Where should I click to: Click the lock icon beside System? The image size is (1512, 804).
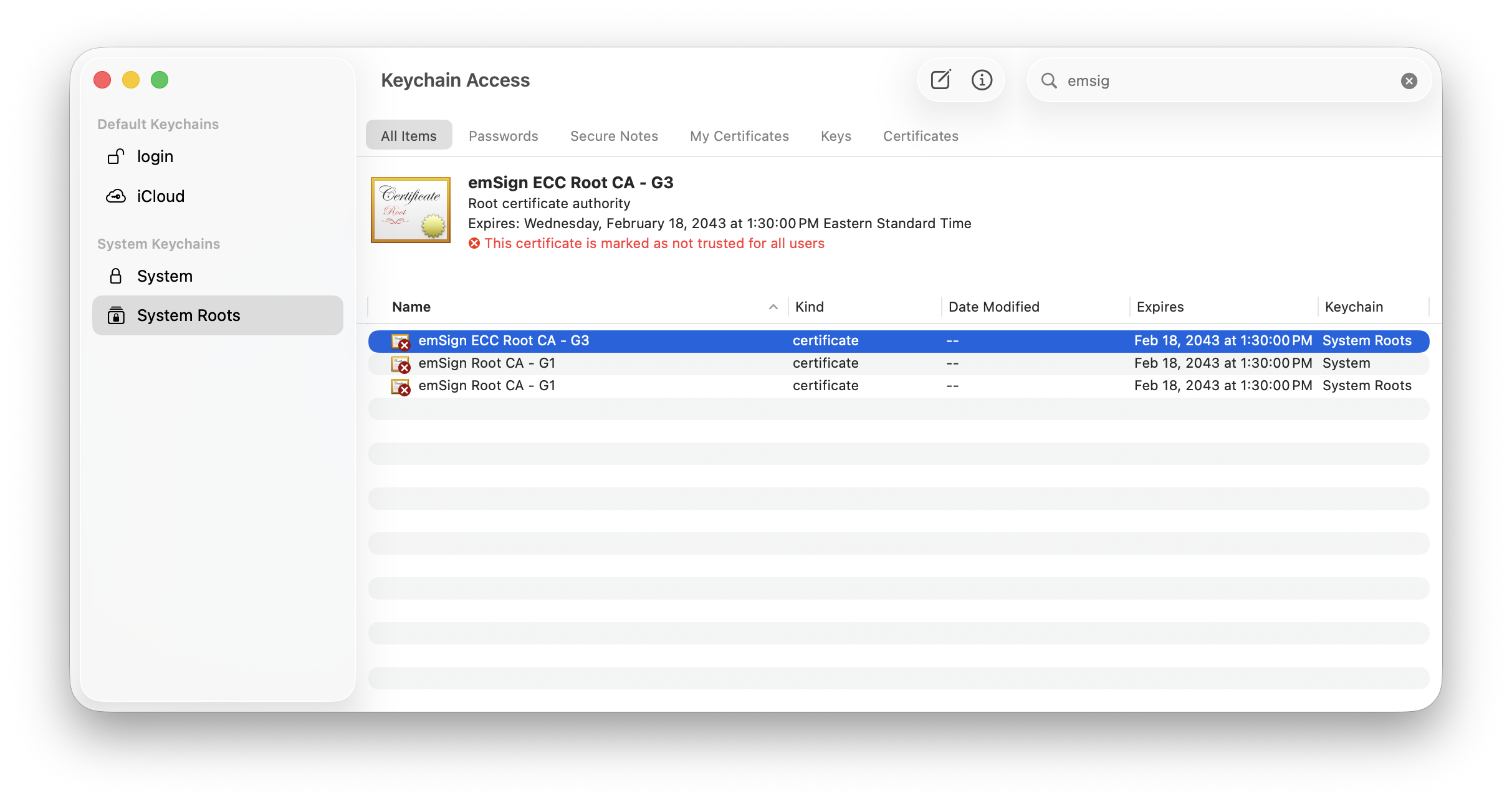(116, 276)
